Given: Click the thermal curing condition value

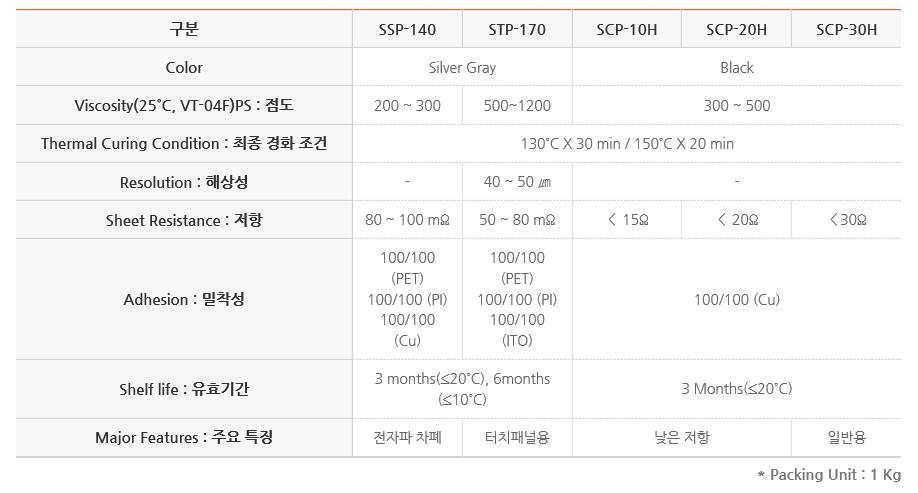Looking at the screenshot, I should 626,143.
